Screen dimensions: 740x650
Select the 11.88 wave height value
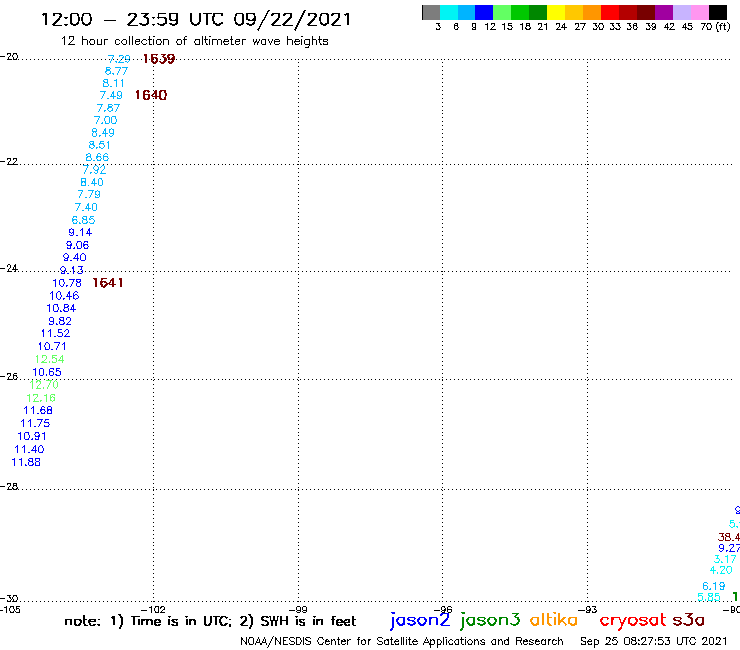tap(26, 462)
